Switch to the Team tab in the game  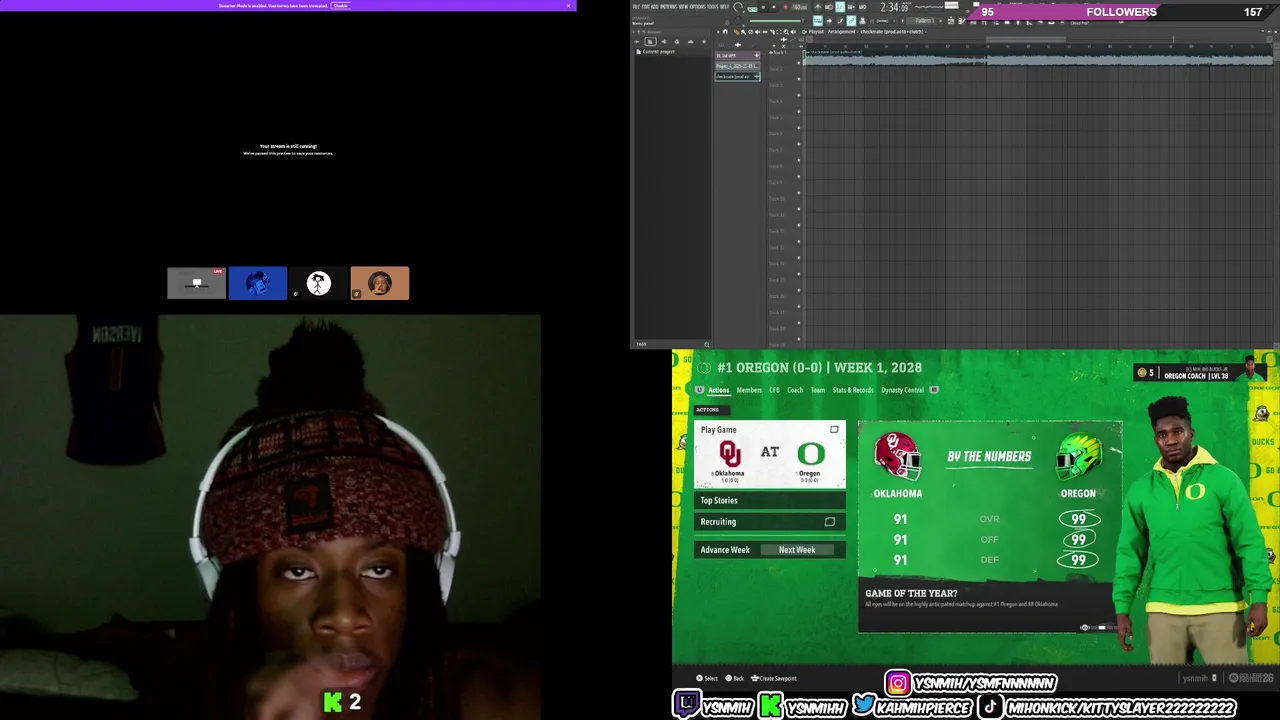click(818, 390)
